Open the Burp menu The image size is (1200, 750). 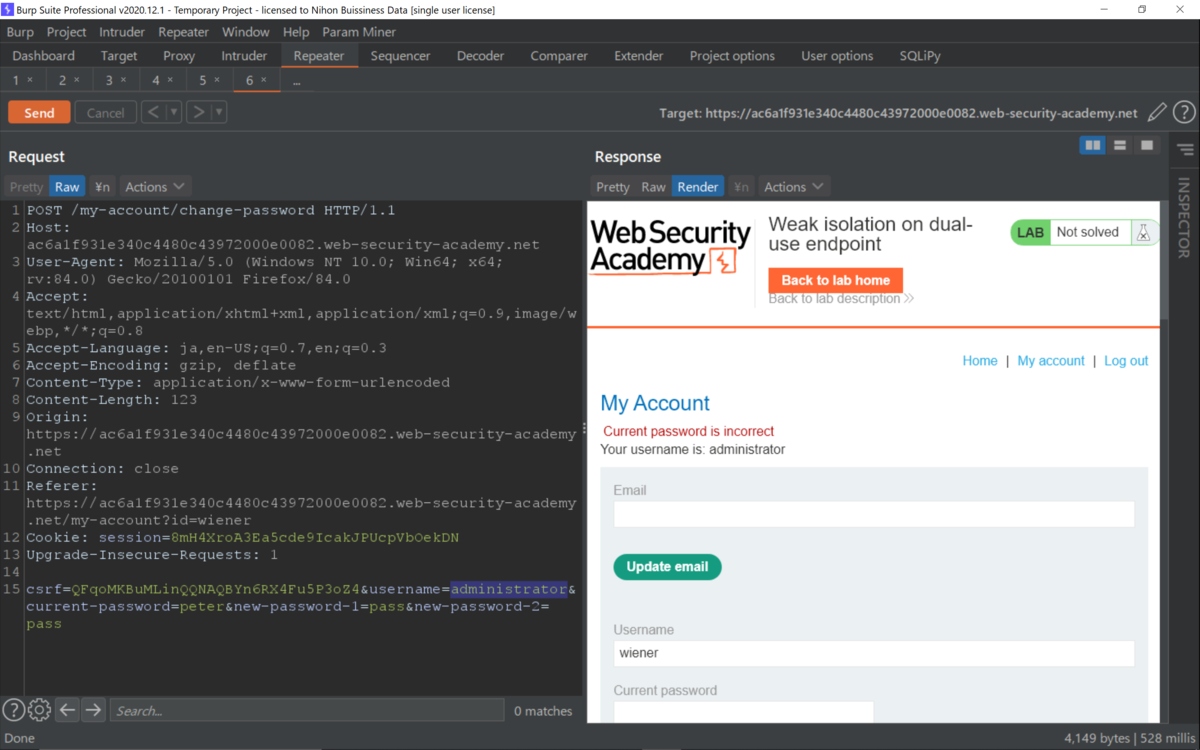coord(20,32)
